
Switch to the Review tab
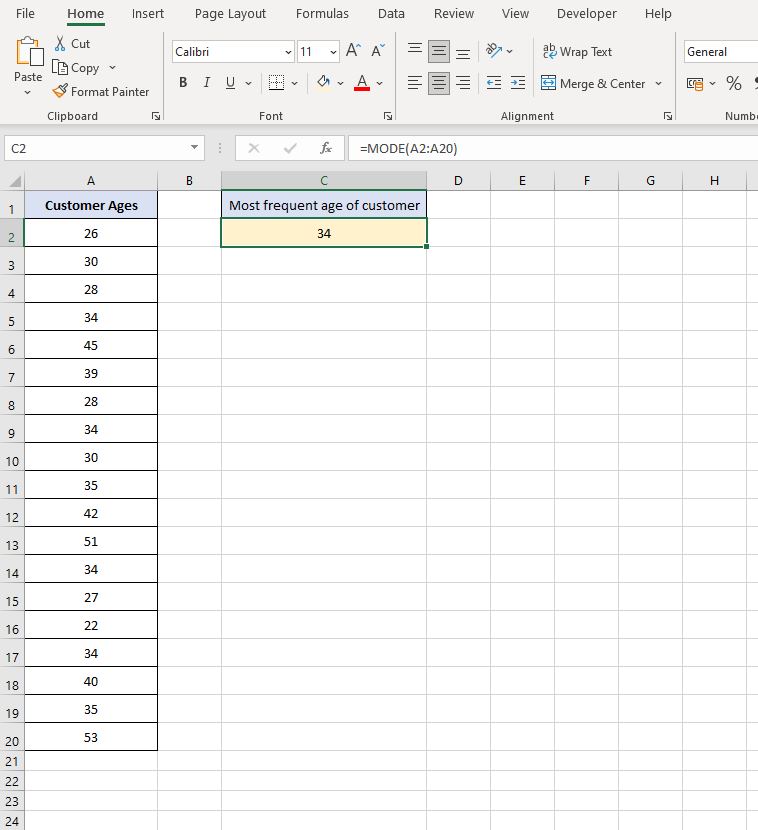click(454, 14)
